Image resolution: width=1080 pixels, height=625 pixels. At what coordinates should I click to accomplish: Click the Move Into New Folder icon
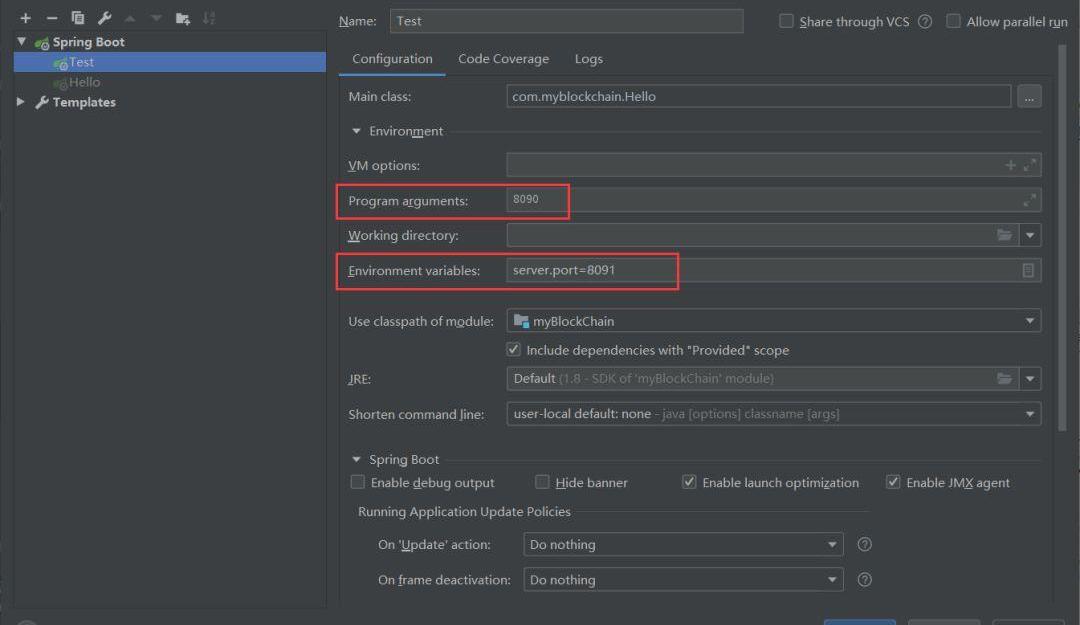point(182,18)
